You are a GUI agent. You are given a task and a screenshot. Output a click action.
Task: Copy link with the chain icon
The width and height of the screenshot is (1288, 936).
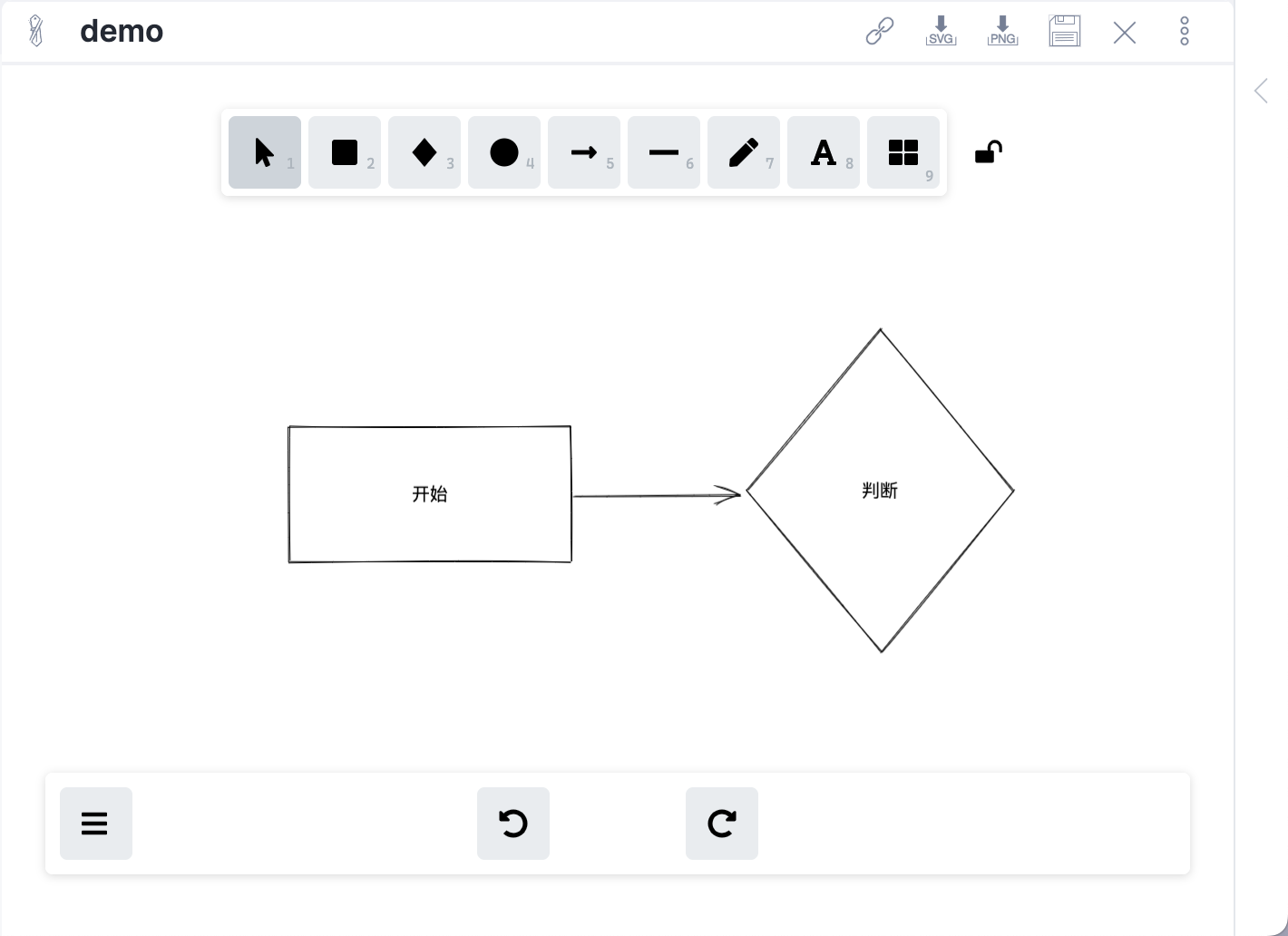tap(880, 31)
